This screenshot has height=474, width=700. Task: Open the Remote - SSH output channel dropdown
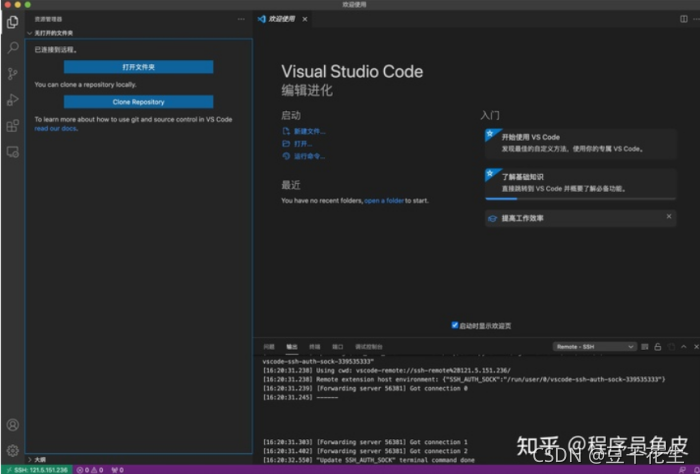(594, 347)
